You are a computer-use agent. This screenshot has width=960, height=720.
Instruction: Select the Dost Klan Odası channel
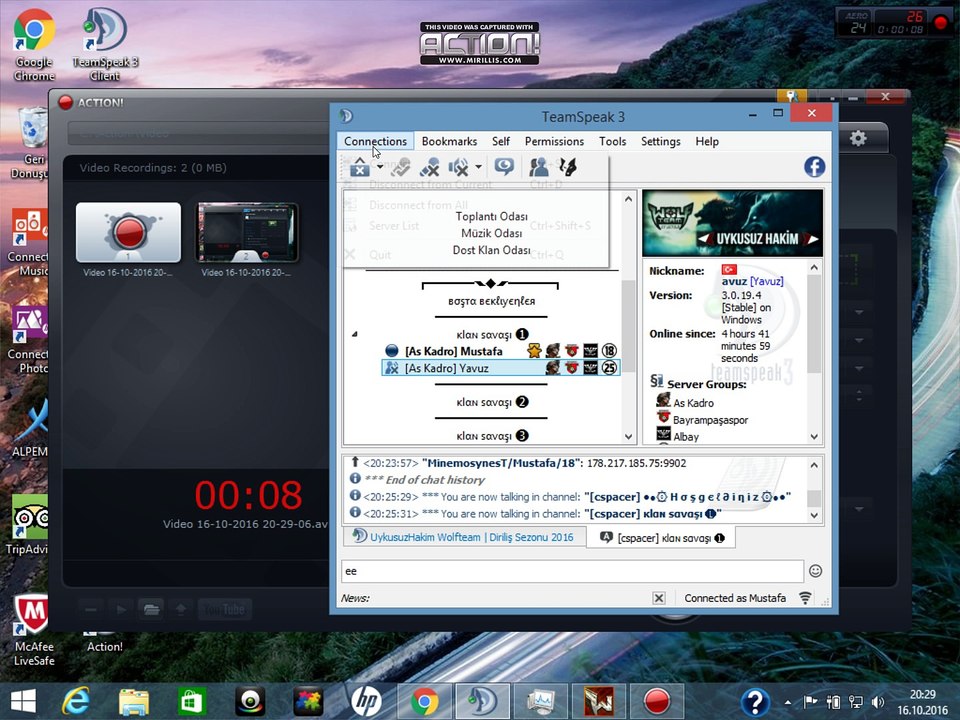491,250
